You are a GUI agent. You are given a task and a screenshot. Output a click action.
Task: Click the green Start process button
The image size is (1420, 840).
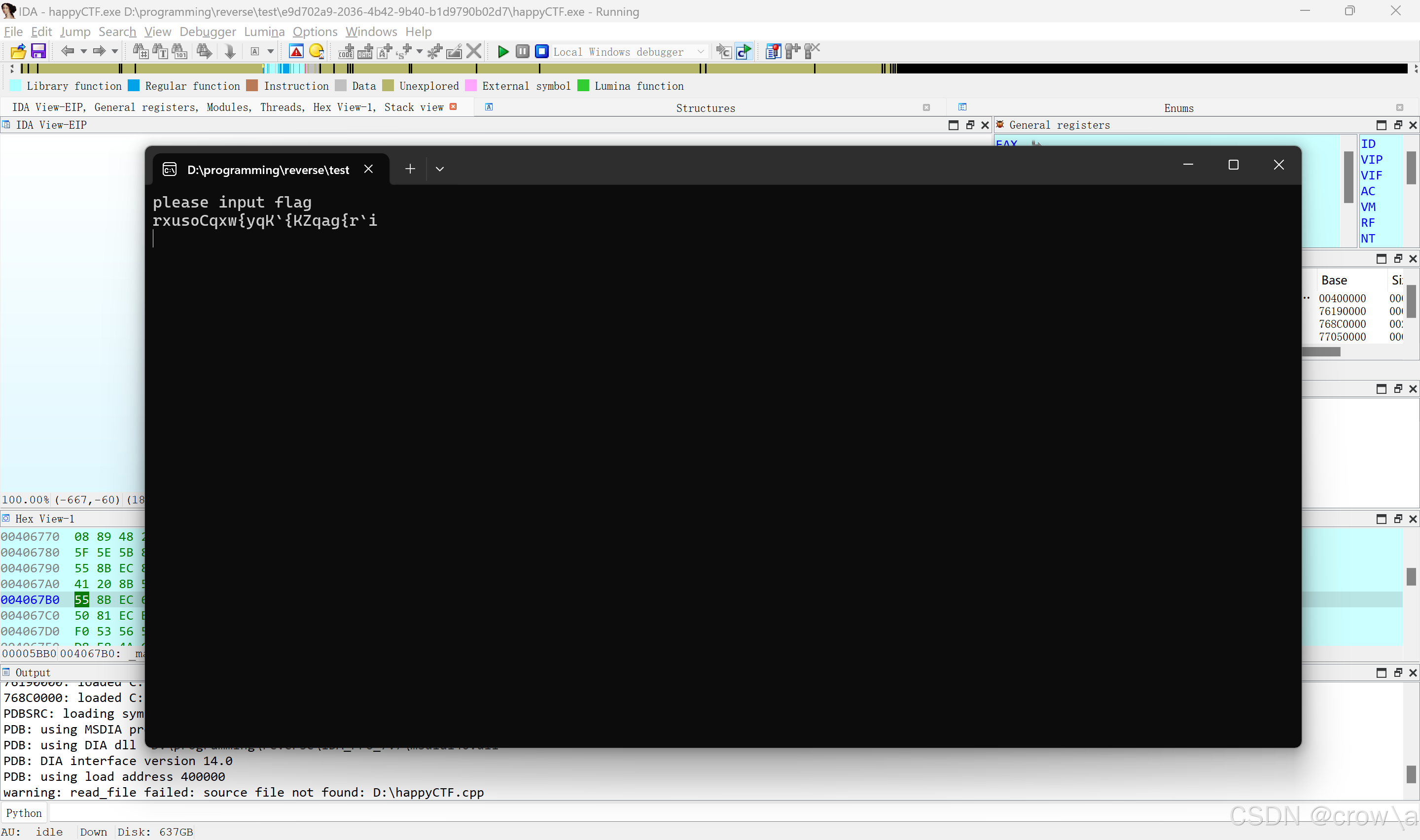pyautogui.click(x=502, y=51)
